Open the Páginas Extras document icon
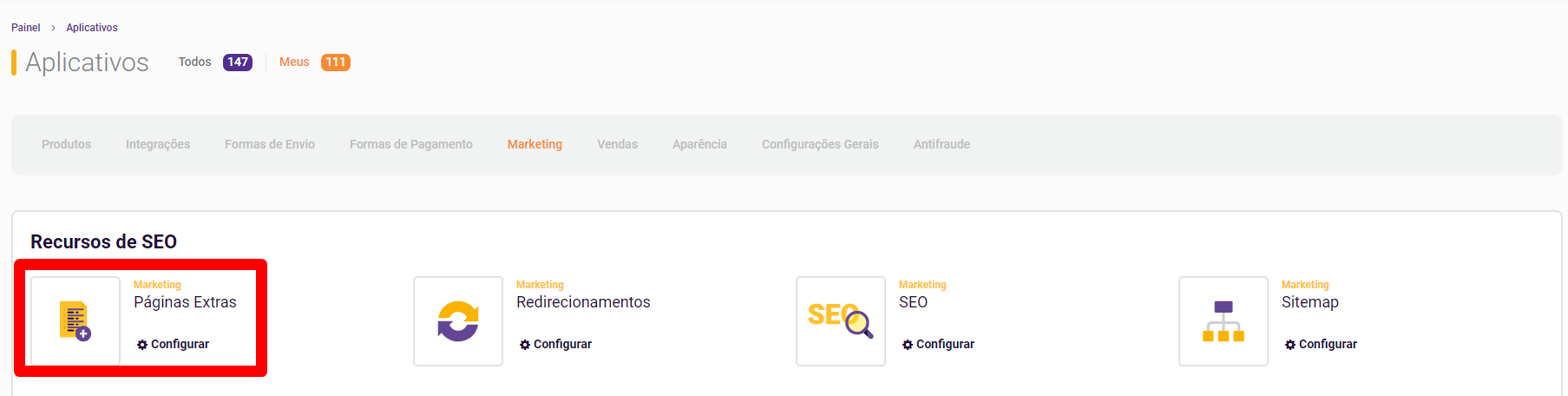The image size is (1568, 396). click(x=75, y=321)
